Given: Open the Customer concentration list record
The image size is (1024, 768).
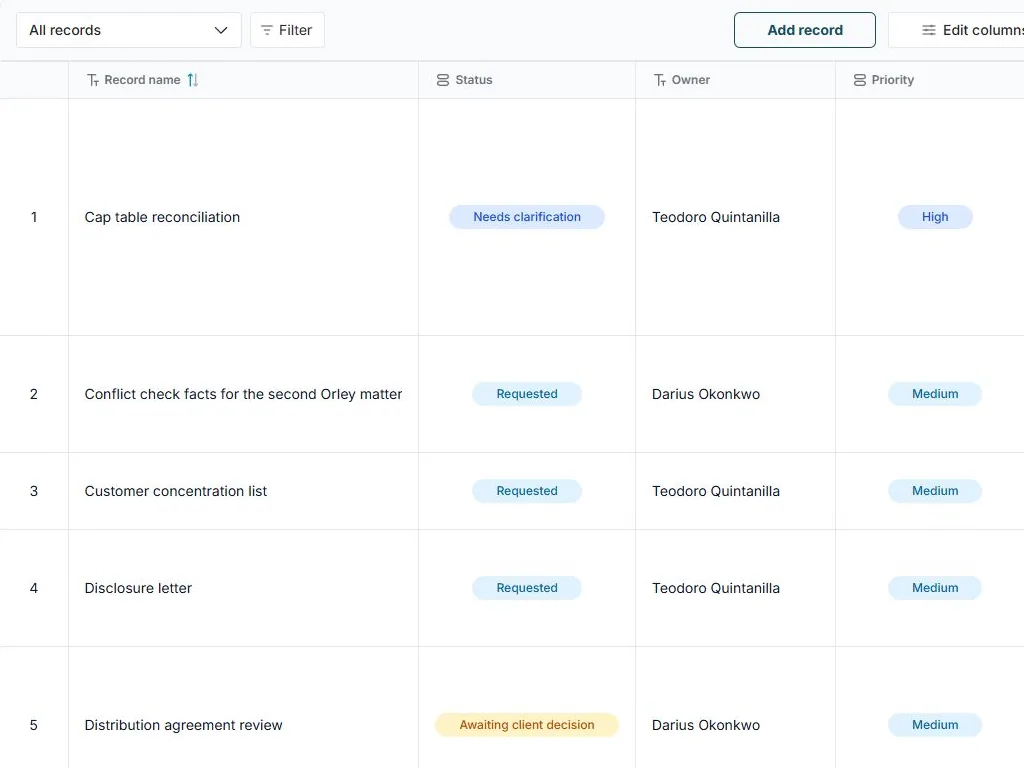Looking at the screenshot, I should point(176,491).
